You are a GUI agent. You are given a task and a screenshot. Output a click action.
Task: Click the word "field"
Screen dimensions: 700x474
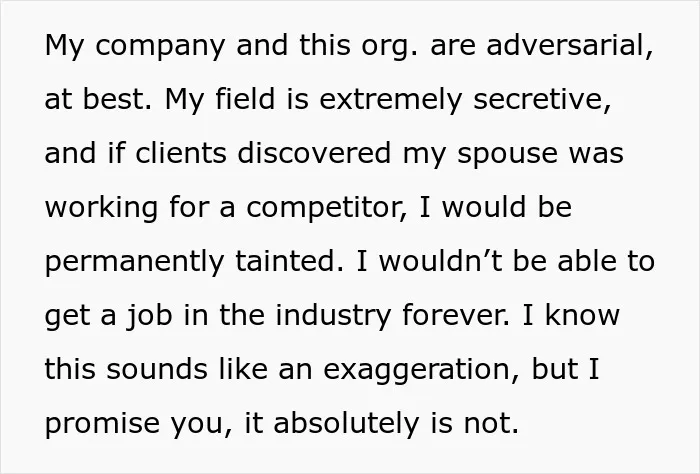pos(245,98)
